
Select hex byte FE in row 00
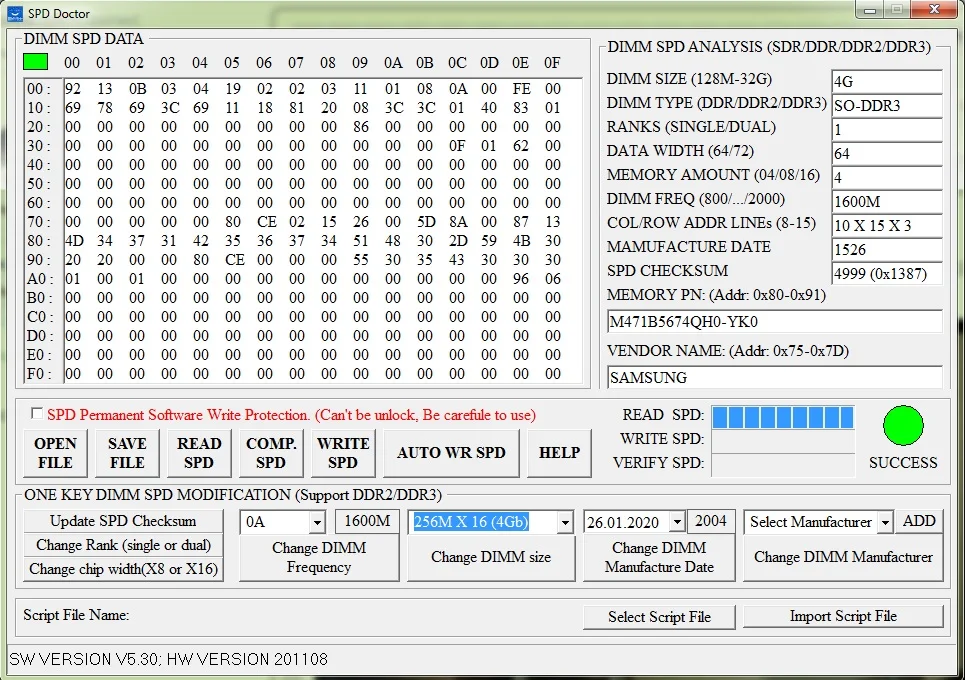coord(521,89)
